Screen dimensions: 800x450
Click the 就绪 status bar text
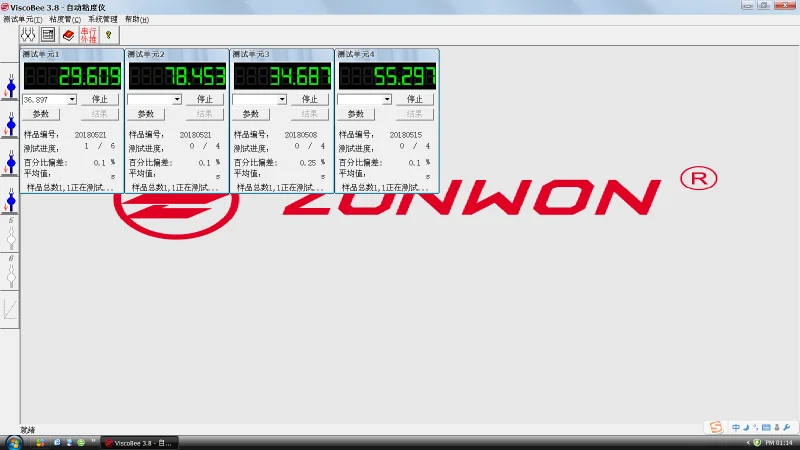coord(28,430)
